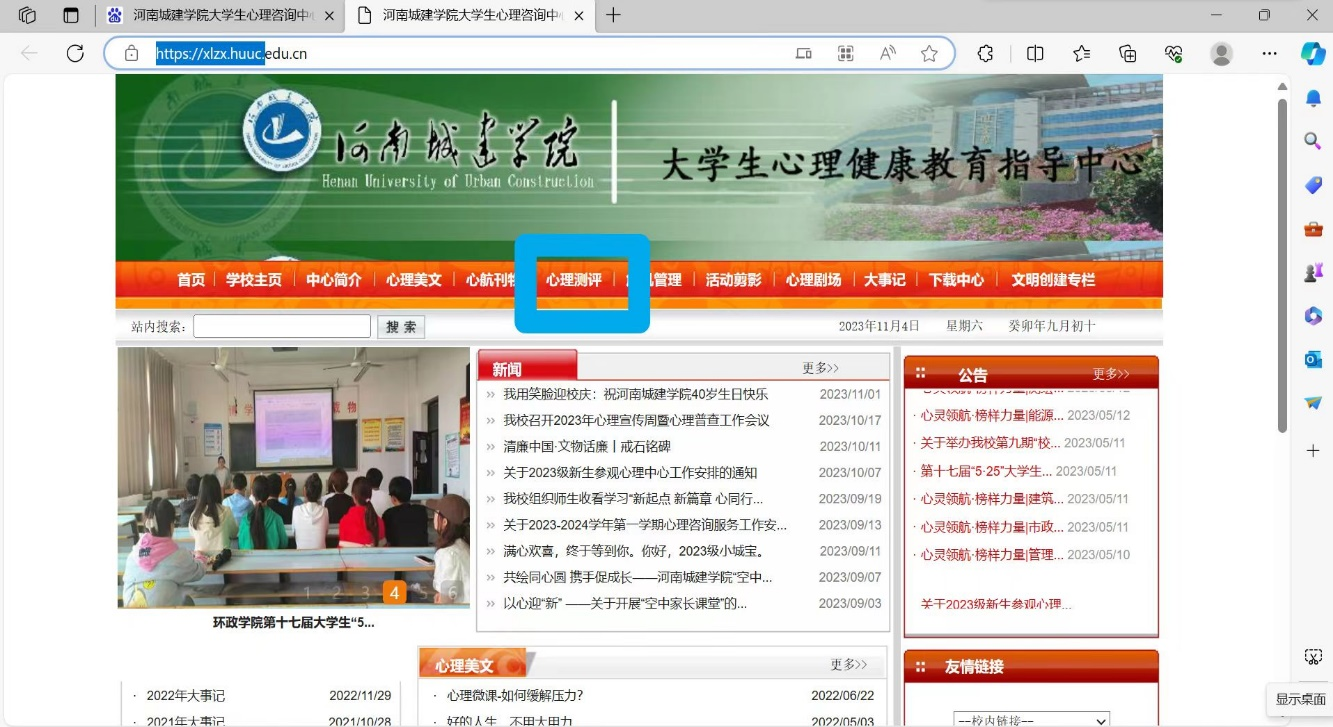The height and width of the screenshot is (727, 1333).
Task: Open the 中心简介 navigation item
Action: click(334, 280)
